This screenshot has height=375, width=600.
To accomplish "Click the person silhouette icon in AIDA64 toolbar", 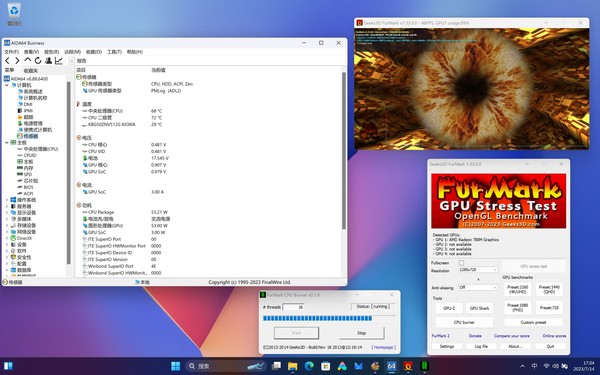I will click(49, 60).
